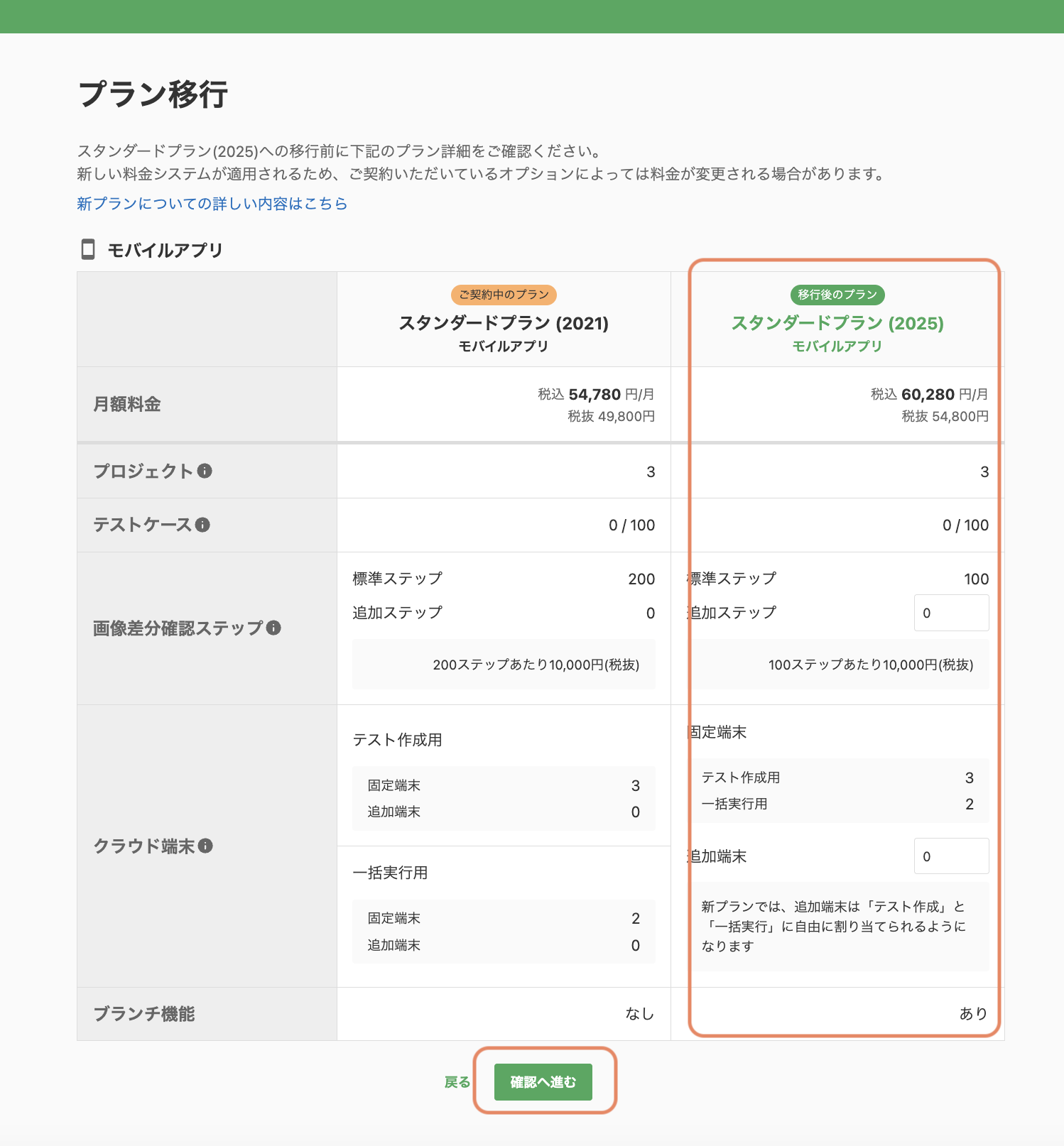
Task: Focus the 追加端末 input field
Action: tap(951, 856)
